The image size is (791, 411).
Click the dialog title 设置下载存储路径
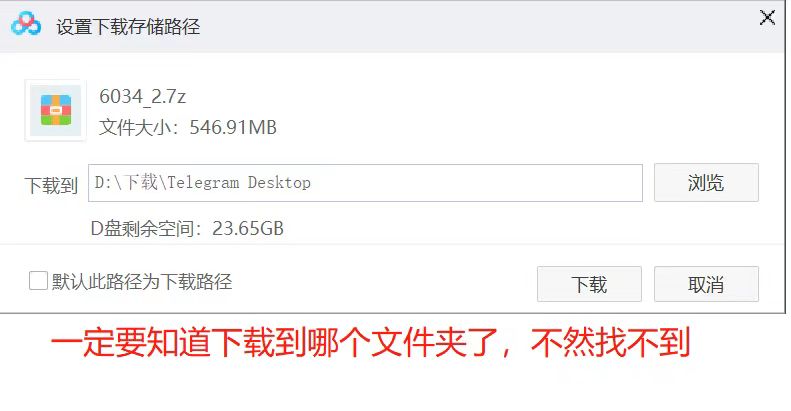[128, 27]
